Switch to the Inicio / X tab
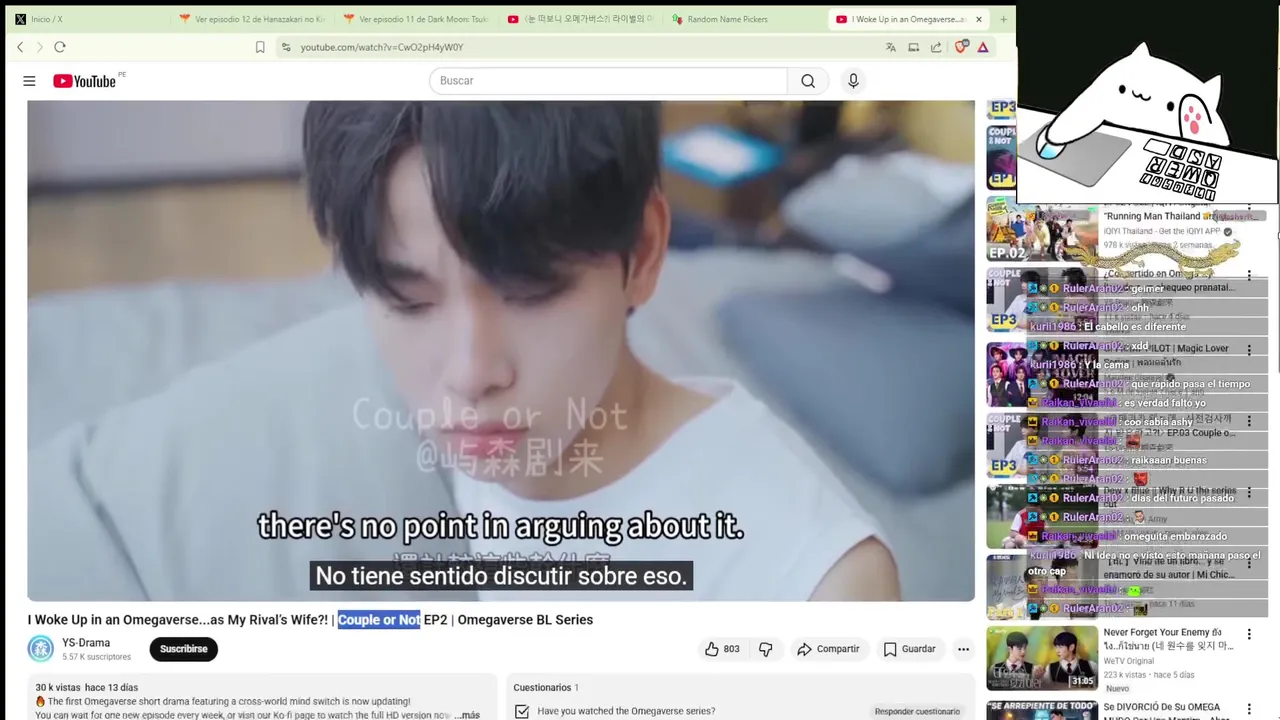This screenshot has height=720, width=1280. (x=86, y=19)
